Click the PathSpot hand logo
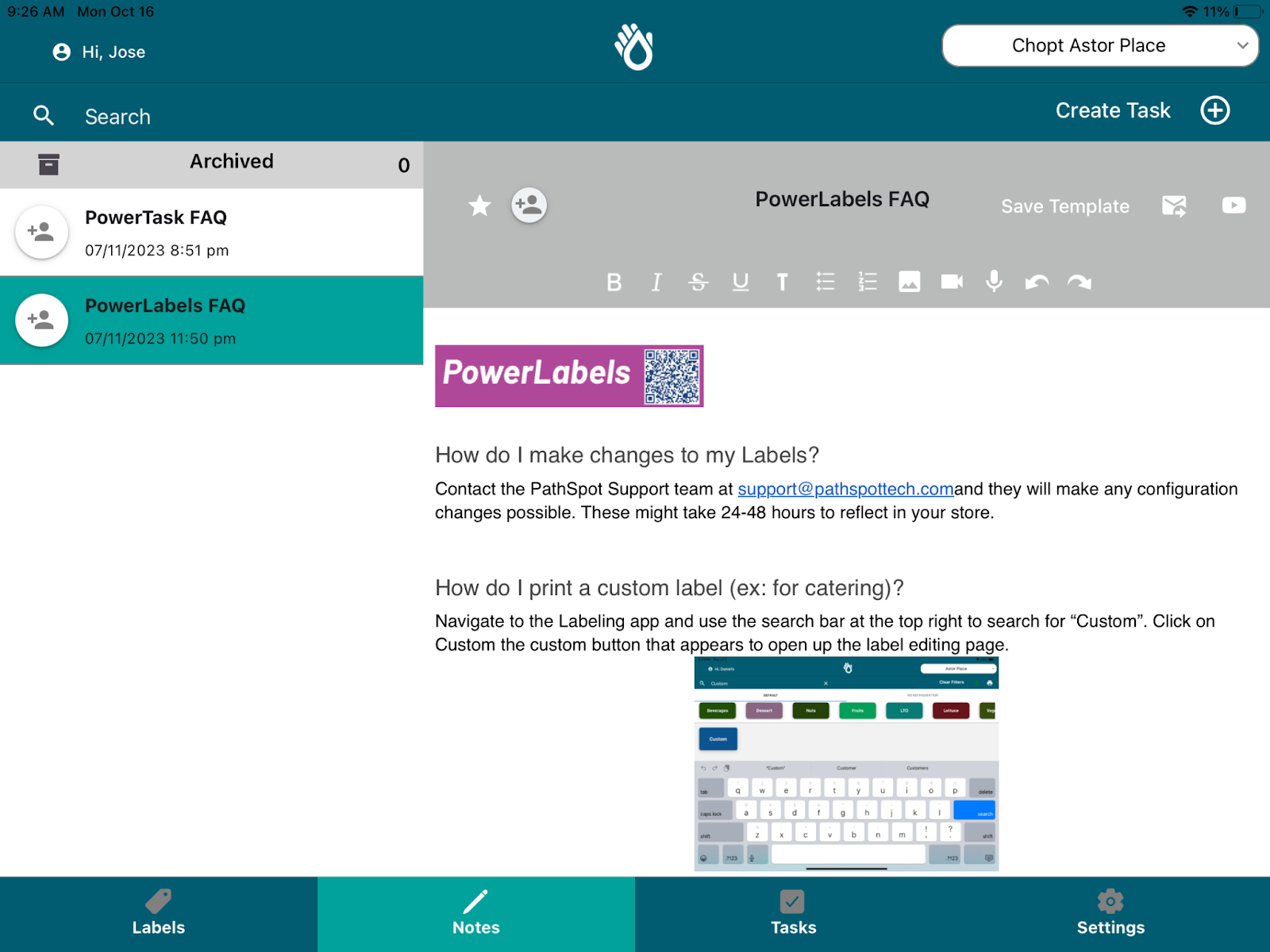 (x=634, y=47)
